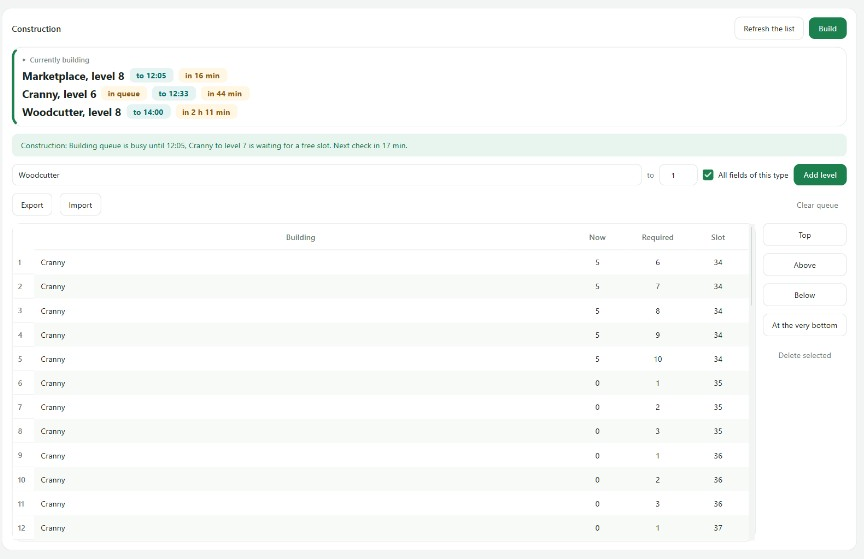Click the Construction heading
Image resolution: width=864 pixels, height=559 pixels.
(x=36, y=29)
